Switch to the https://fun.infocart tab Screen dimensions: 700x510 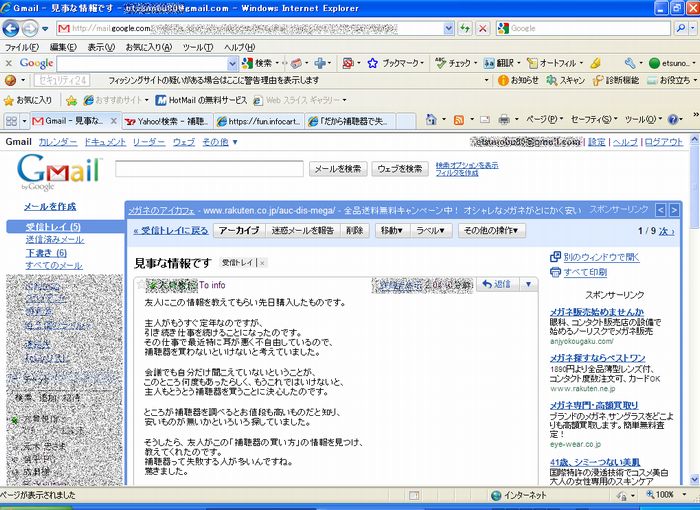[x=258, y=121]
